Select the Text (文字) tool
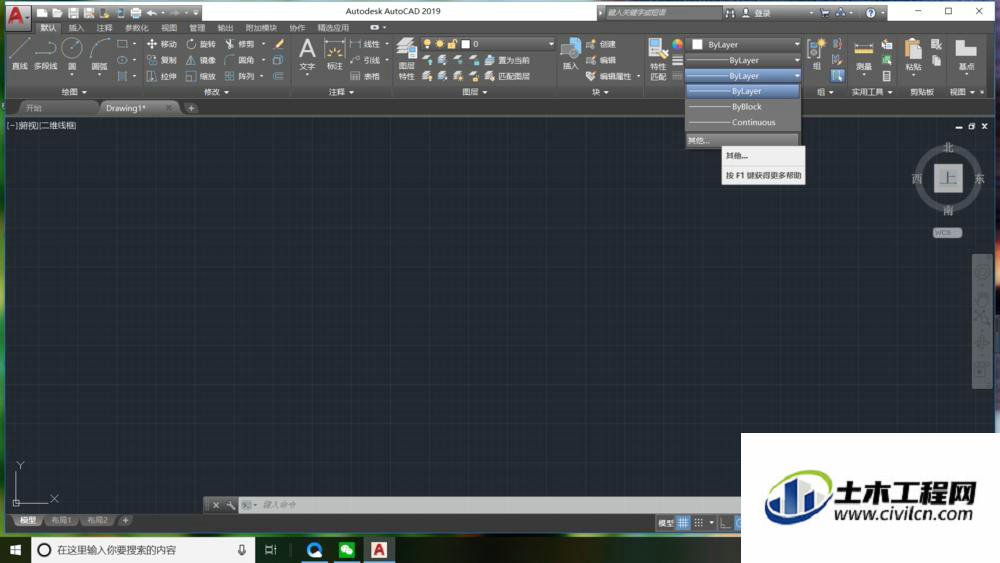Screen dimensions: 1000x563 tap(307, 54)
